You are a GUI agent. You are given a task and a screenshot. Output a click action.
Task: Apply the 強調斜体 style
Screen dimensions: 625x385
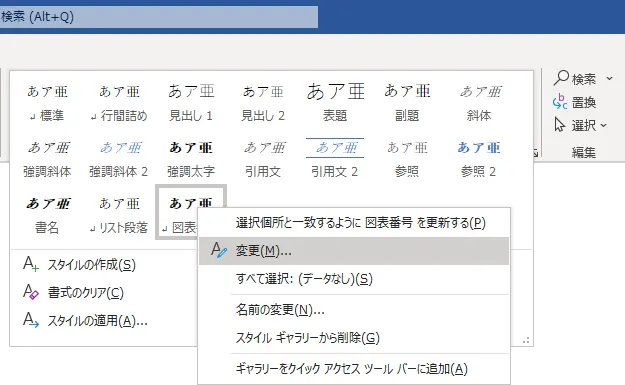click(47, 159)
